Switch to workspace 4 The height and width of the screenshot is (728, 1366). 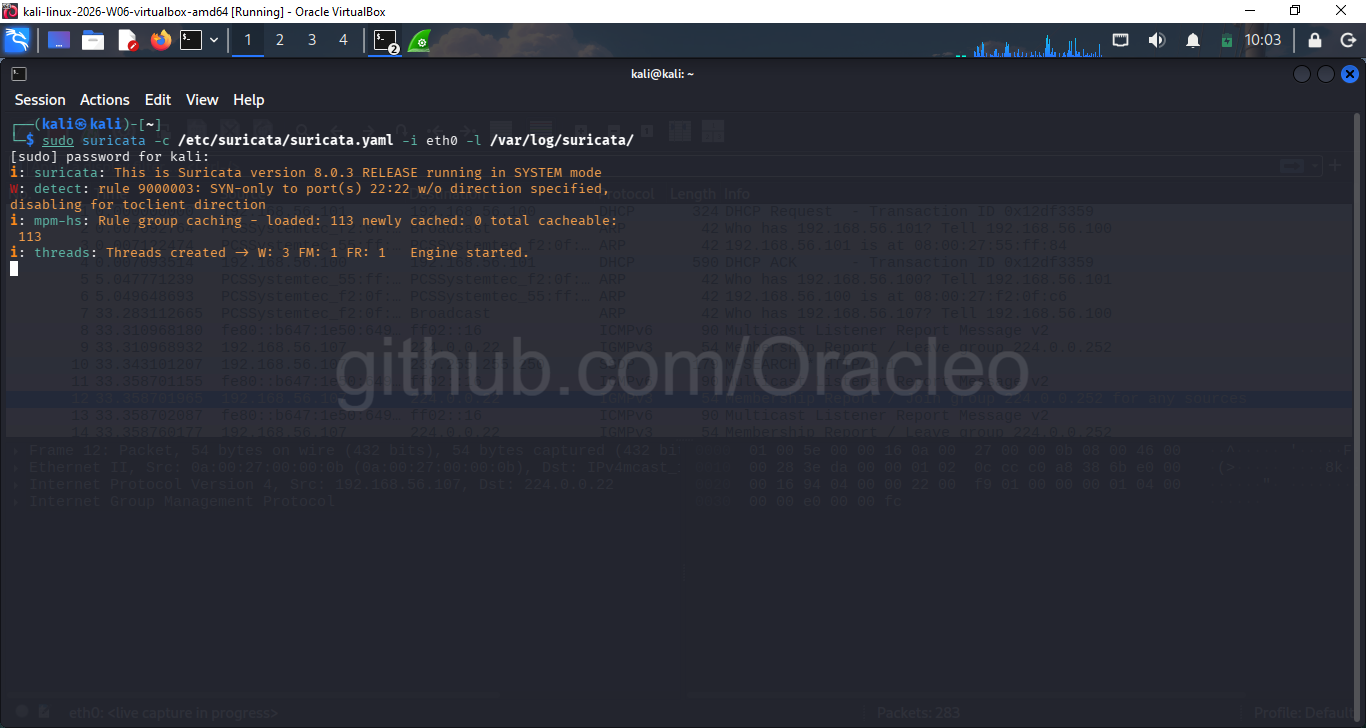(x=344, y=40)
